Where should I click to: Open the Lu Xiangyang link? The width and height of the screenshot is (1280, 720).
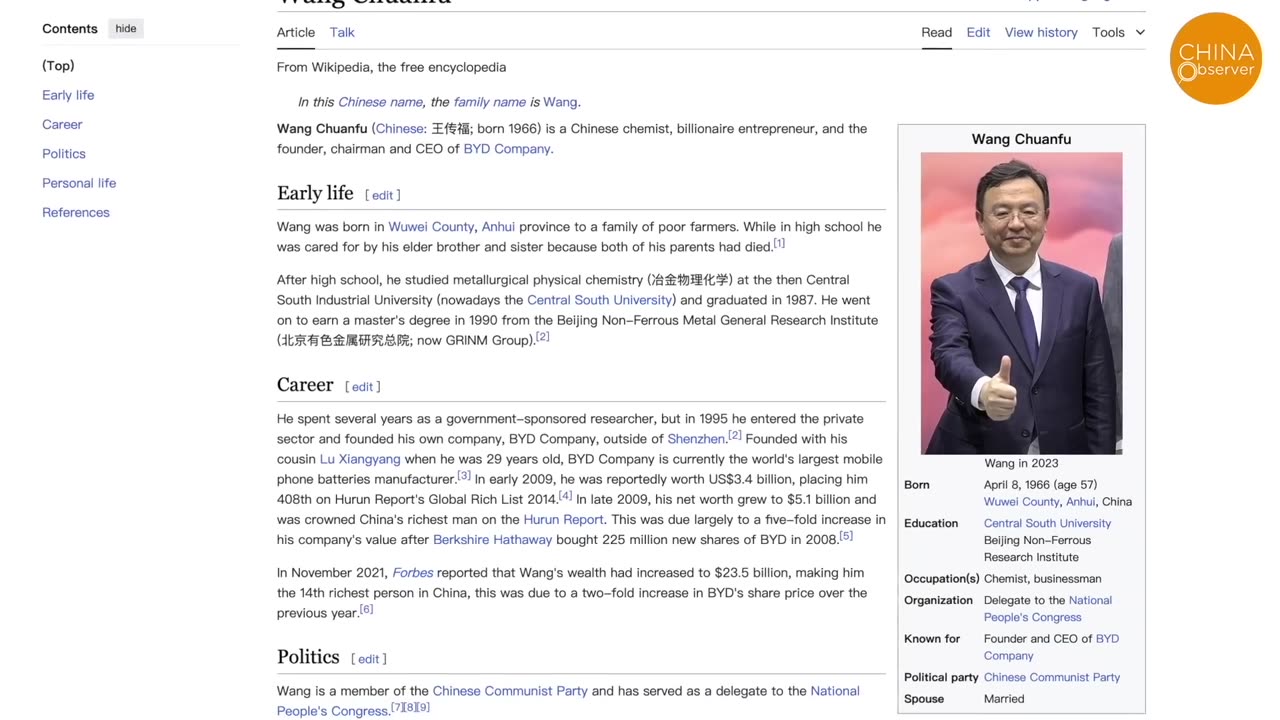tap(360, 459)
